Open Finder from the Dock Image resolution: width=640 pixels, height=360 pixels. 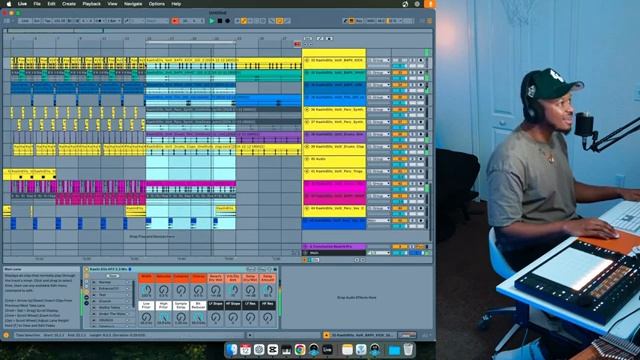pos(232,350)
